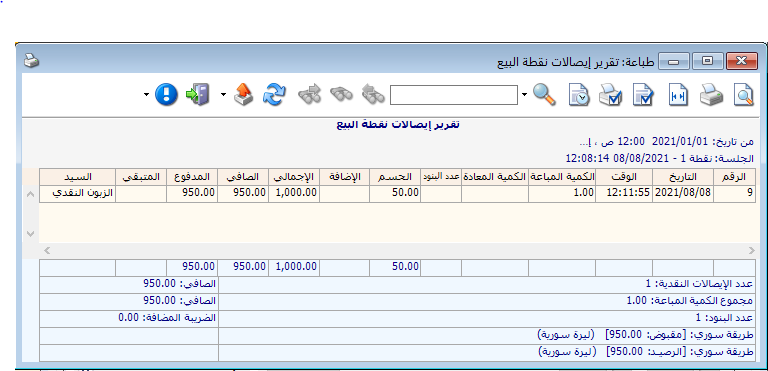
Task: Click the document with clock icon
Action: click(579, 95)
